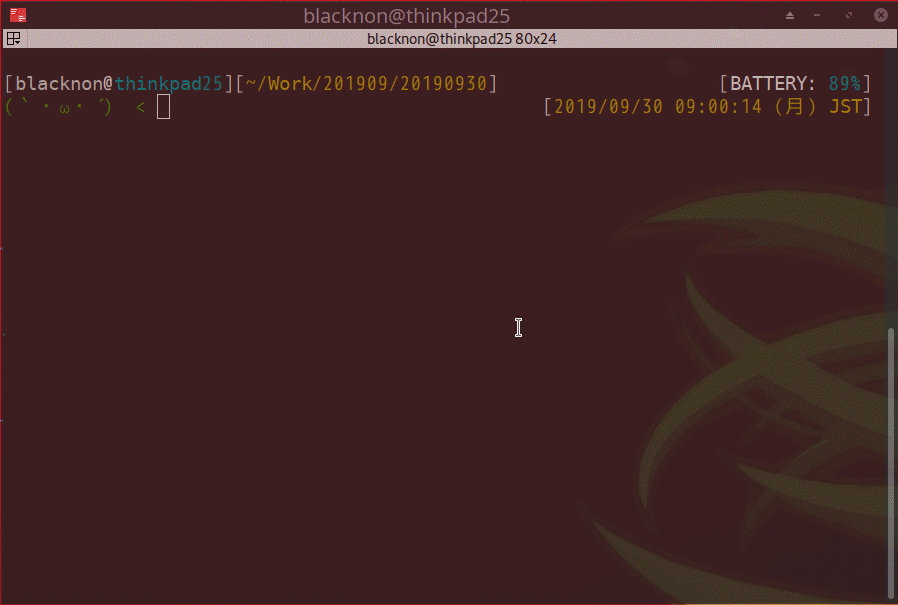The width and height of the screenshot is (898, 605).
Task: Click the kaomoji face in the prompt
Action: [x=58, y=107]
